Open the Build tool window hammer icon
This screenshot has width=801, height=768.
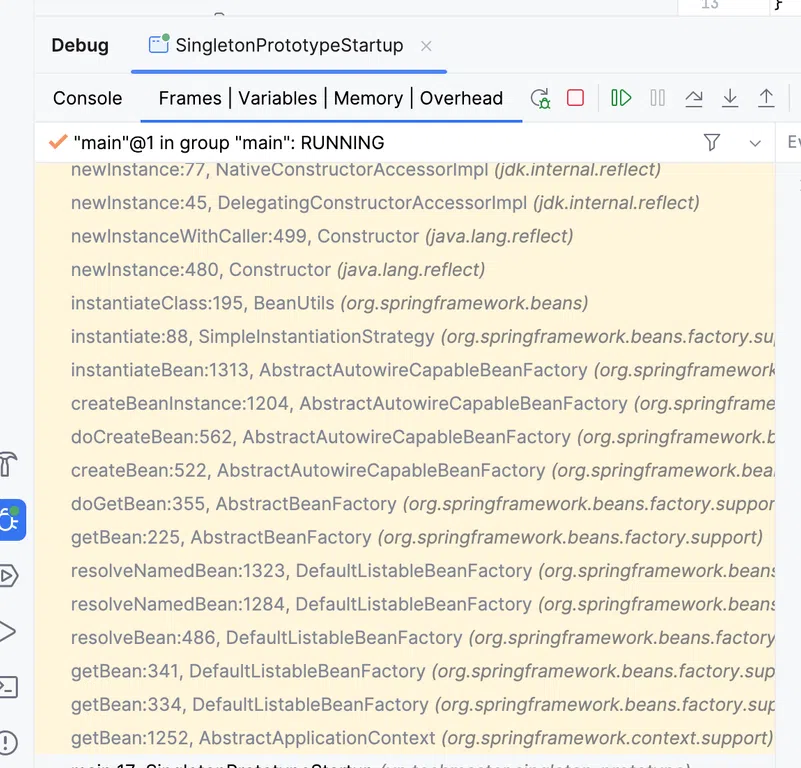coord(9,464)
